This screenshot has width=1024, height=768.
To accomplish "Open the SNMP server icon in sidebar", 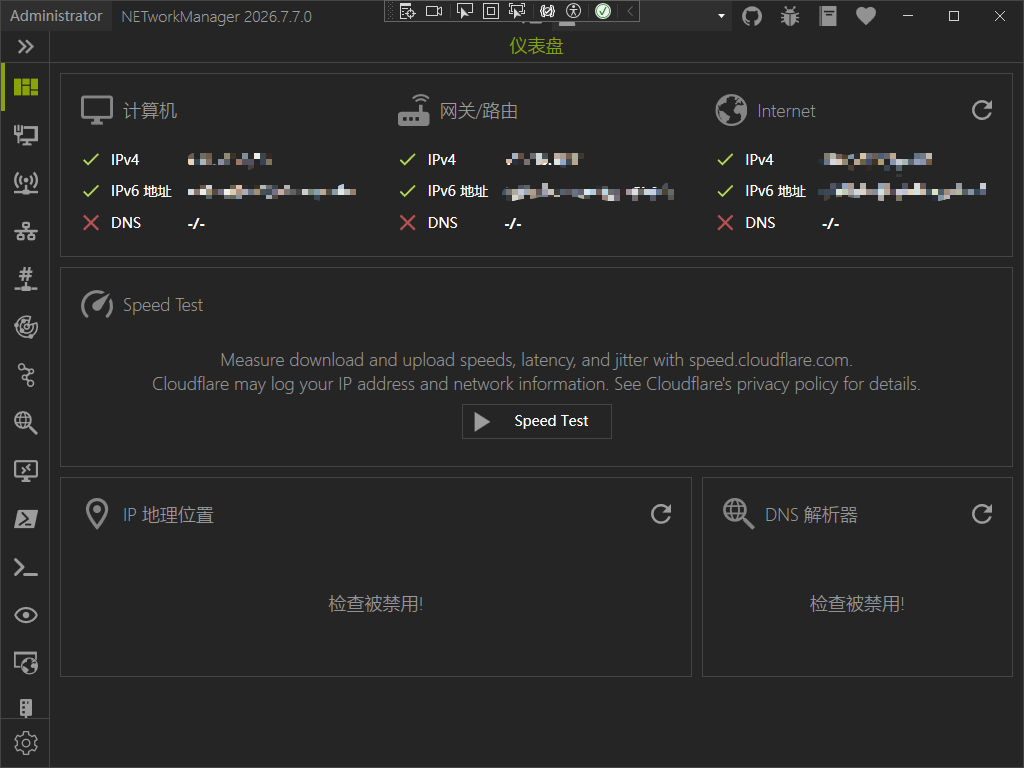I will 25,707.
